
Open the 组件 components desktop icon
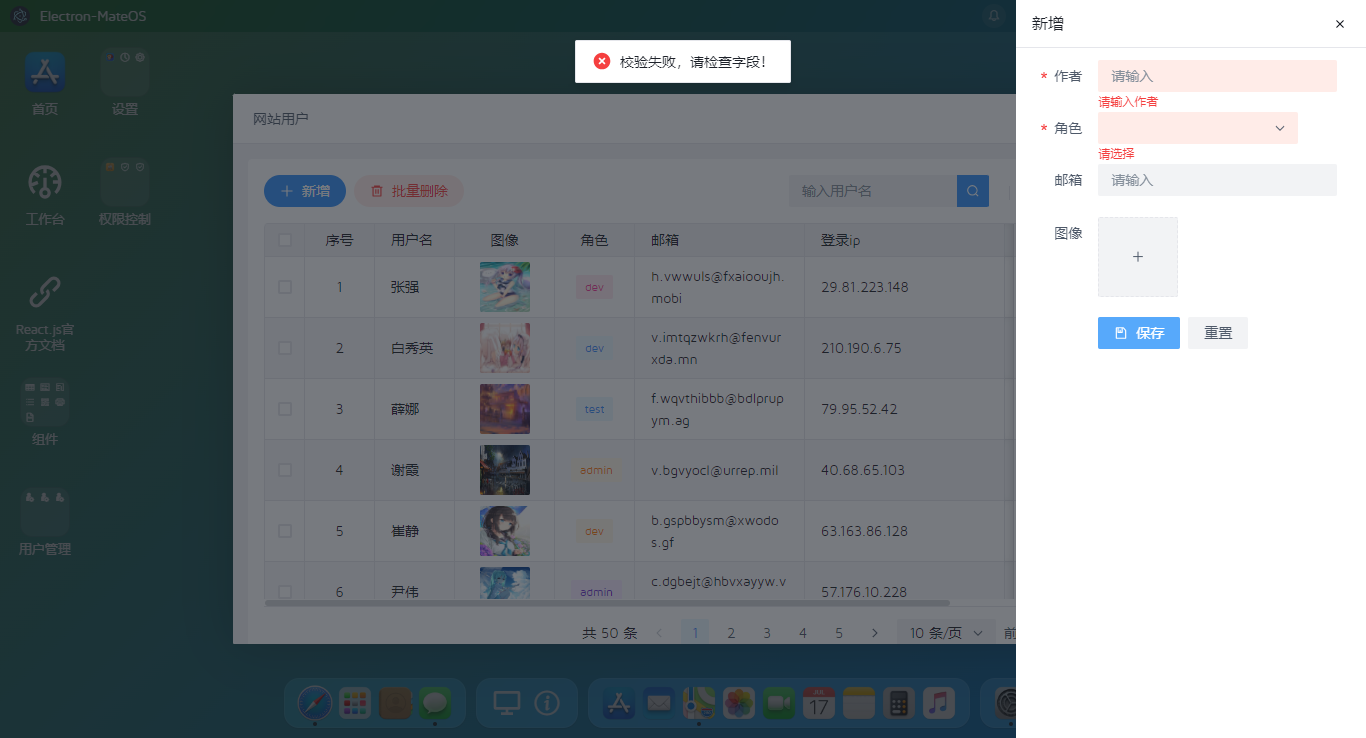pos(44,402)
